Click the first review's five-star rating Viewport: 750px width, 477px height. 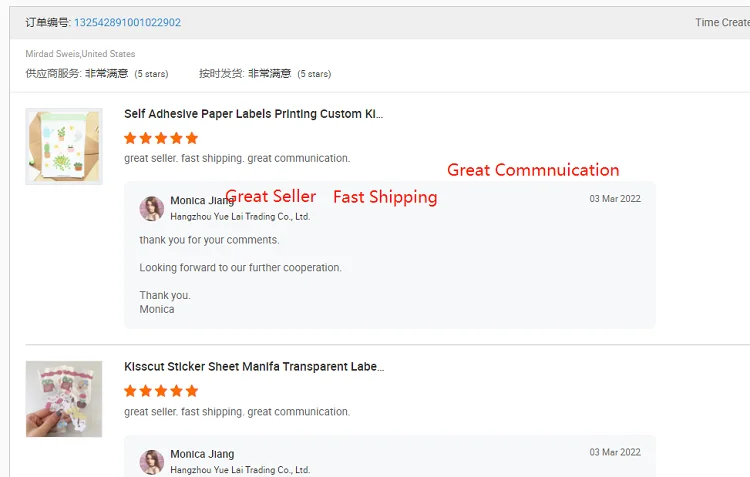point(161,138)
